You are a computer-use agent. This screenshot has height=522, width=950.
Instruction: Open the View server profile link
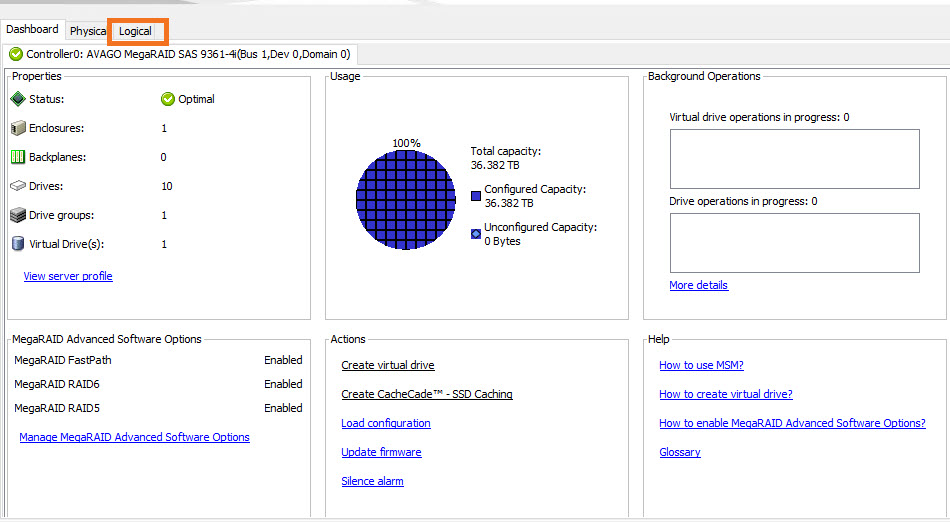click(68, 276)
